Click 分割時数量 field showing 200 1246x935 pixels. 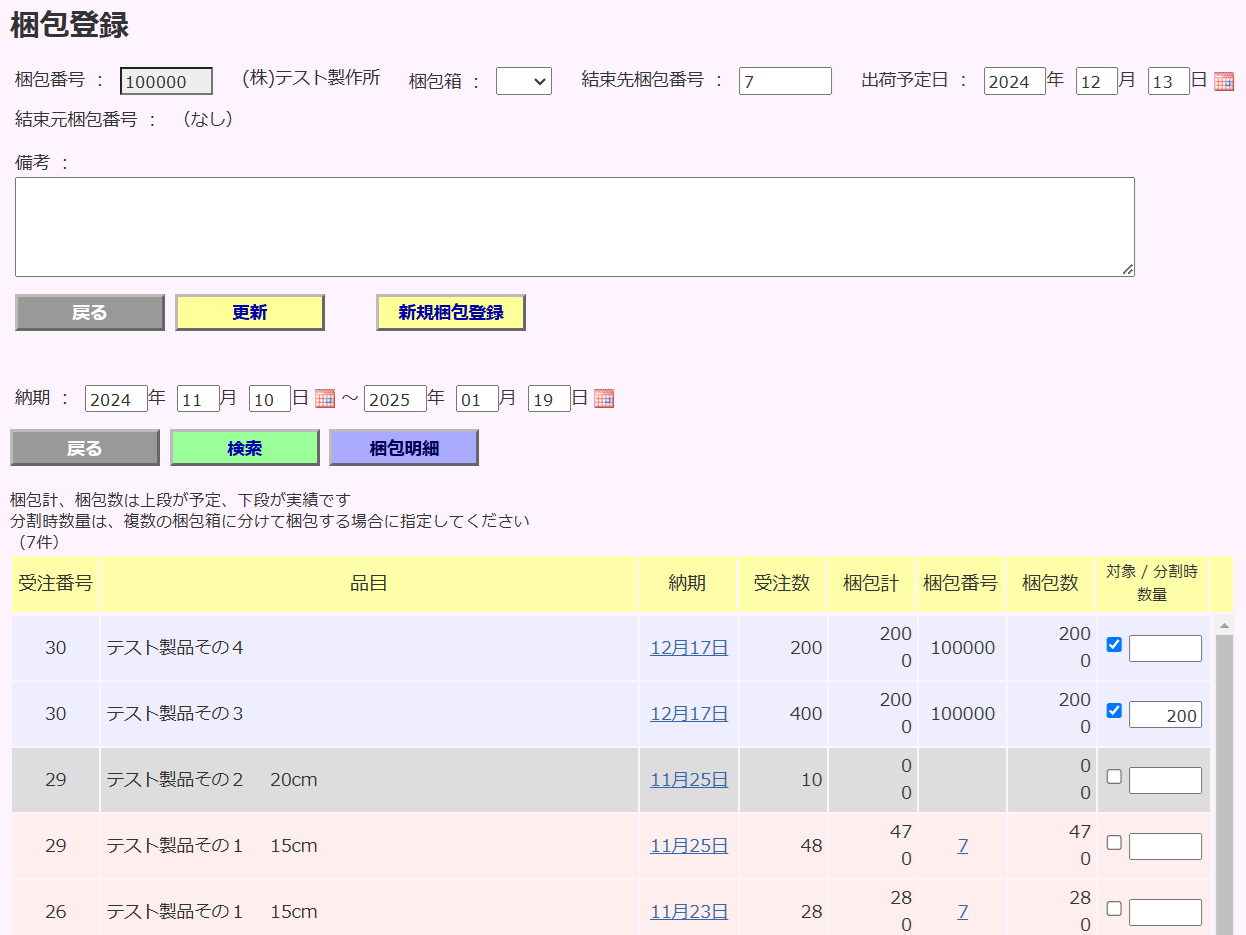pos(1165,715)
